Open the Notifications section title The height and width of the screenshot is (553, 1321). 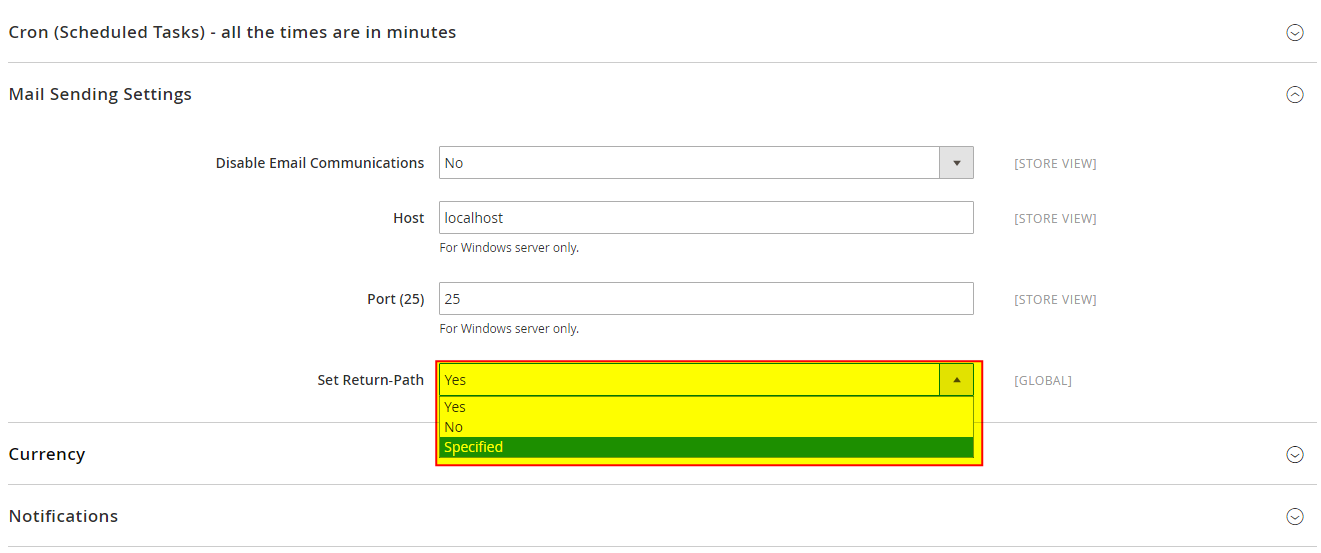63,516
